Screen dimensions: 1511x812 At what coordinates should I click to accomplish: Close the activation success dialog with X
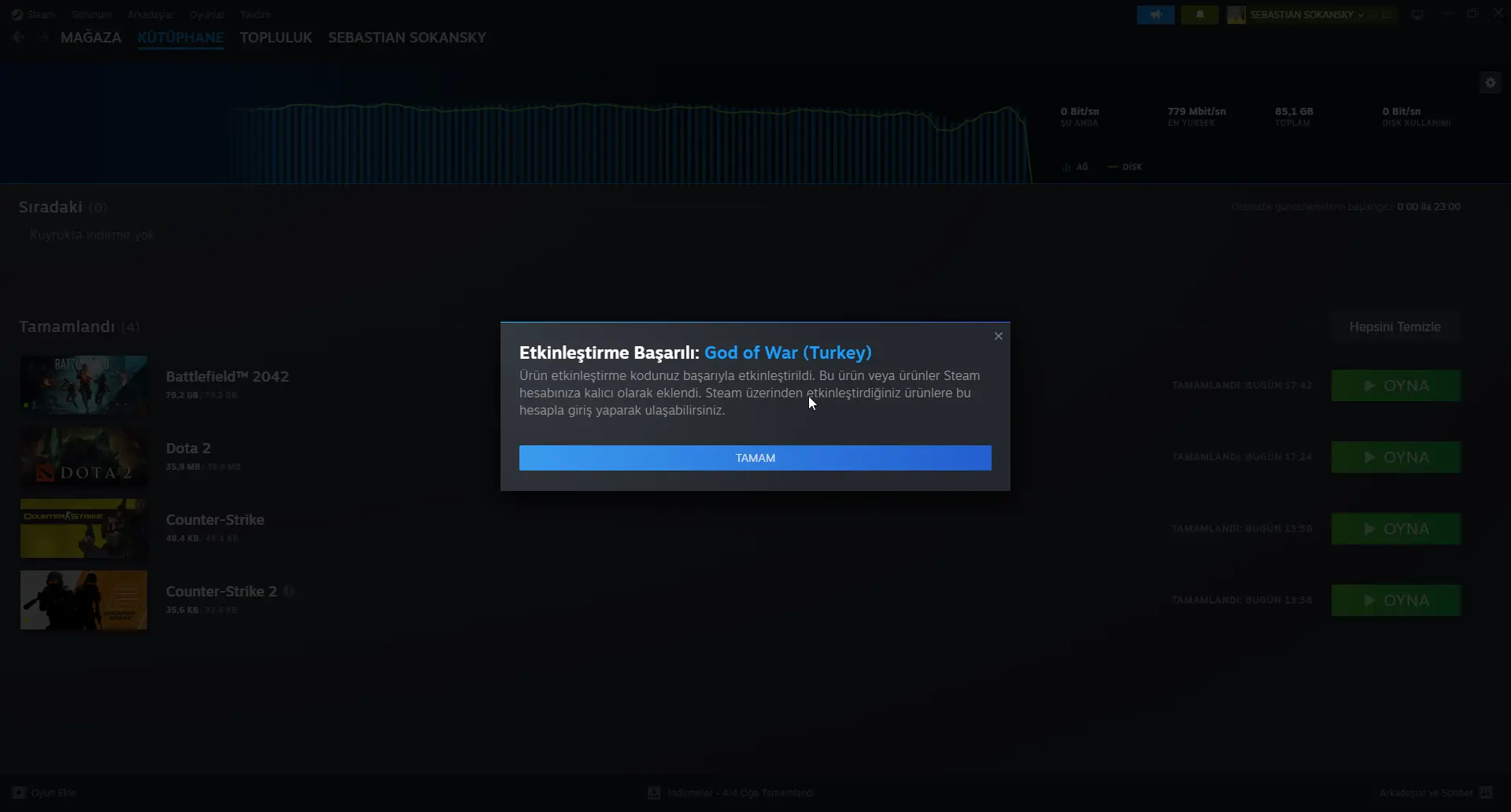[998, 336]
